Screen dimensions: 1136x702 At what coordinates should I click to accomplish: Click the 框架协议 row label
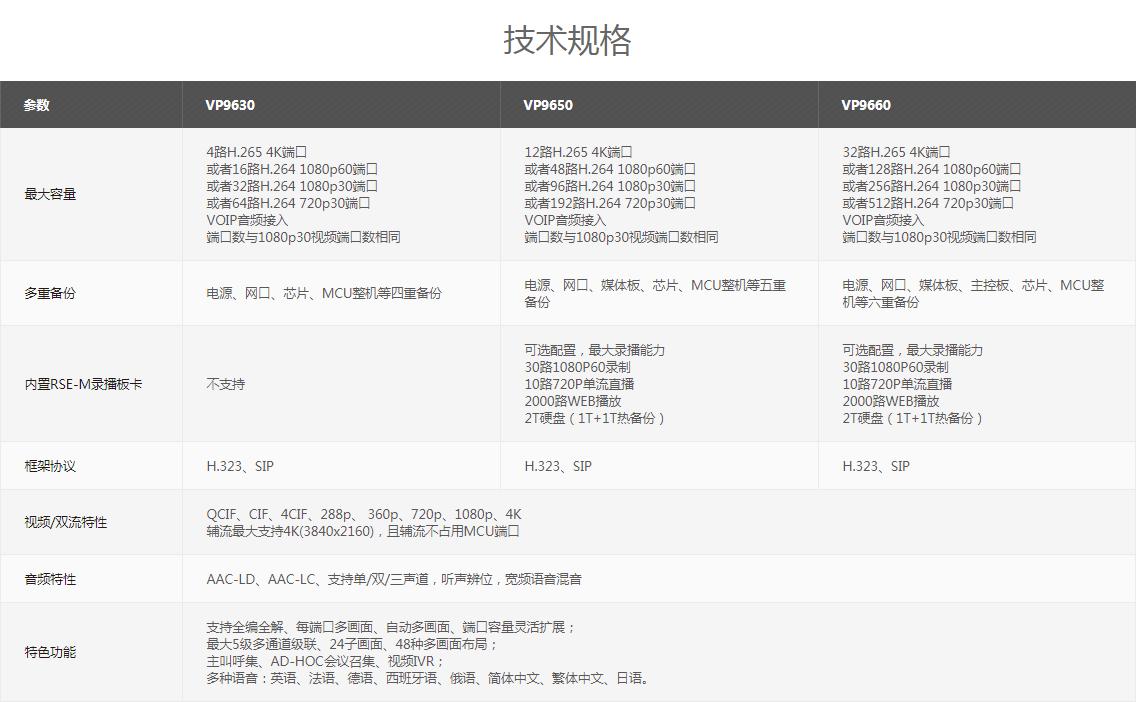50,466
